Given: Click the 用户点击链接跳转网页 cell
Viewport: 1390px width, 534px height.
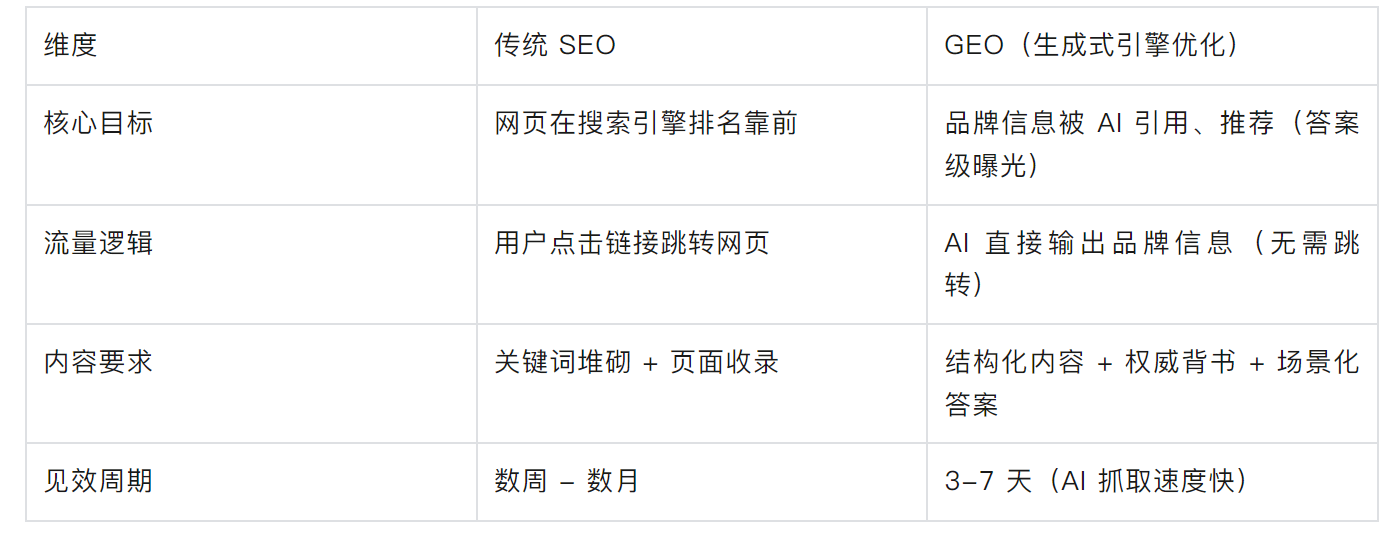Looking at the screenshot, I should [x=632, y=243].
